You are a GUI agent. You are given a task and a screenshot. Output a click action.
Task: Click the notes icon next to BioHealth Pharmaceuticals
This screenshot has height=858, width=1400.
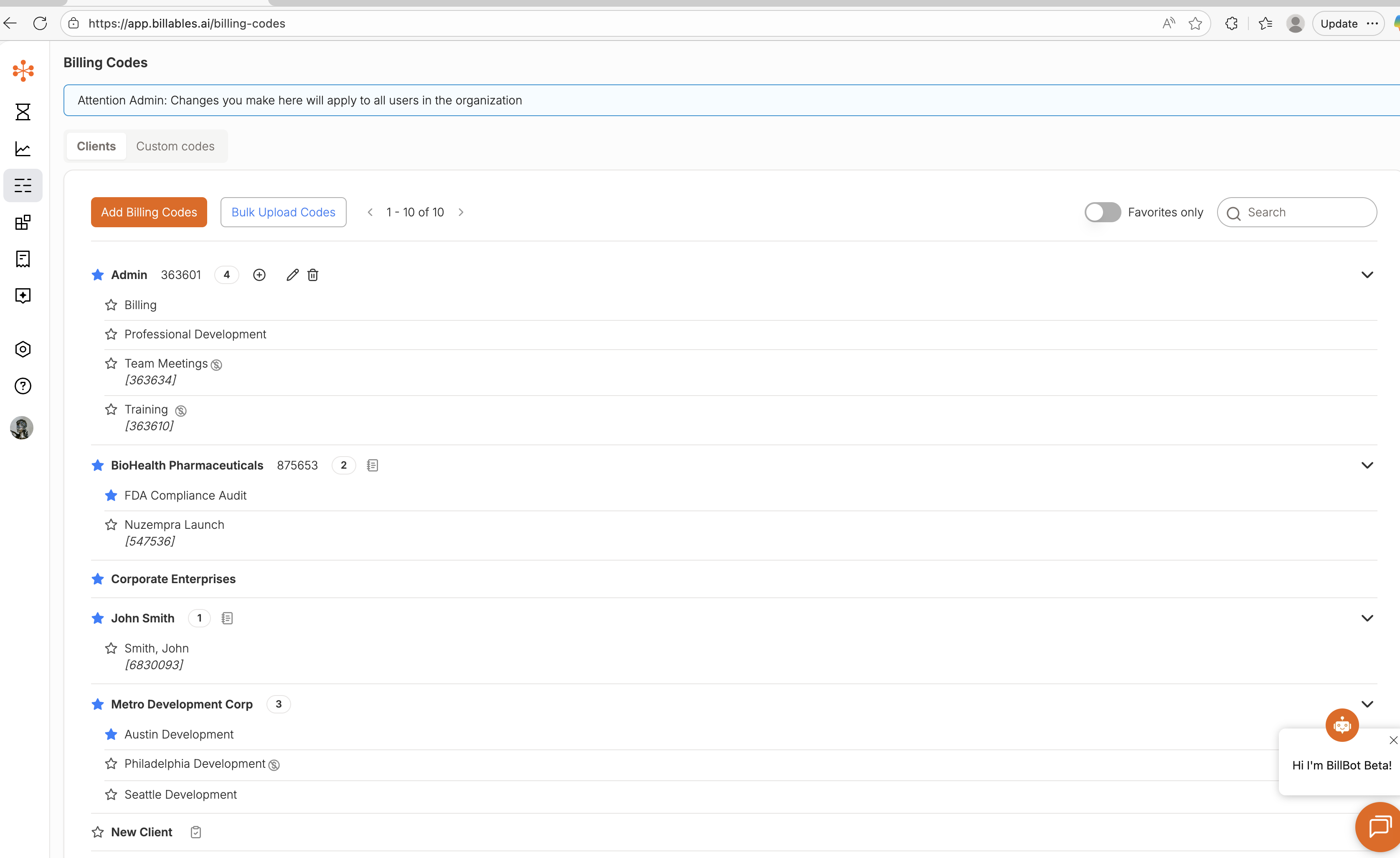372,465
